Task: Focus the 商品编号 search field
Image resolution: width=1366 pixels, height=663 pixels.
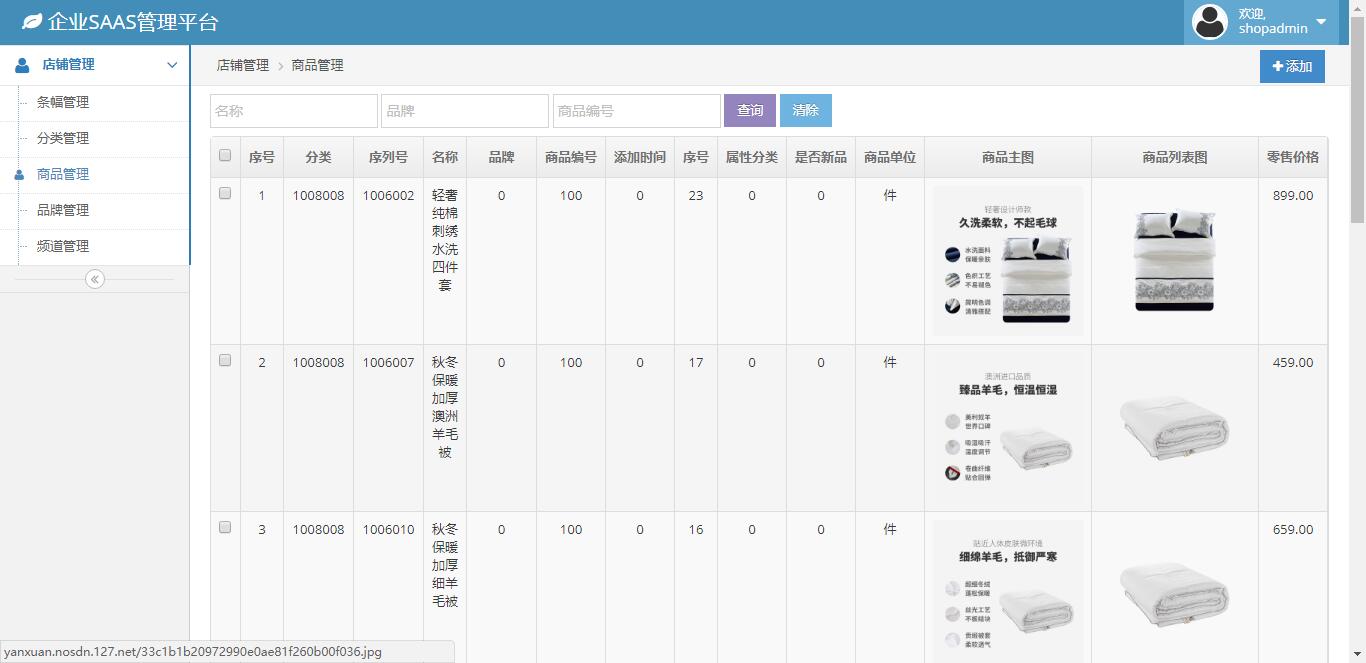Action: click(x=637, y=110)
